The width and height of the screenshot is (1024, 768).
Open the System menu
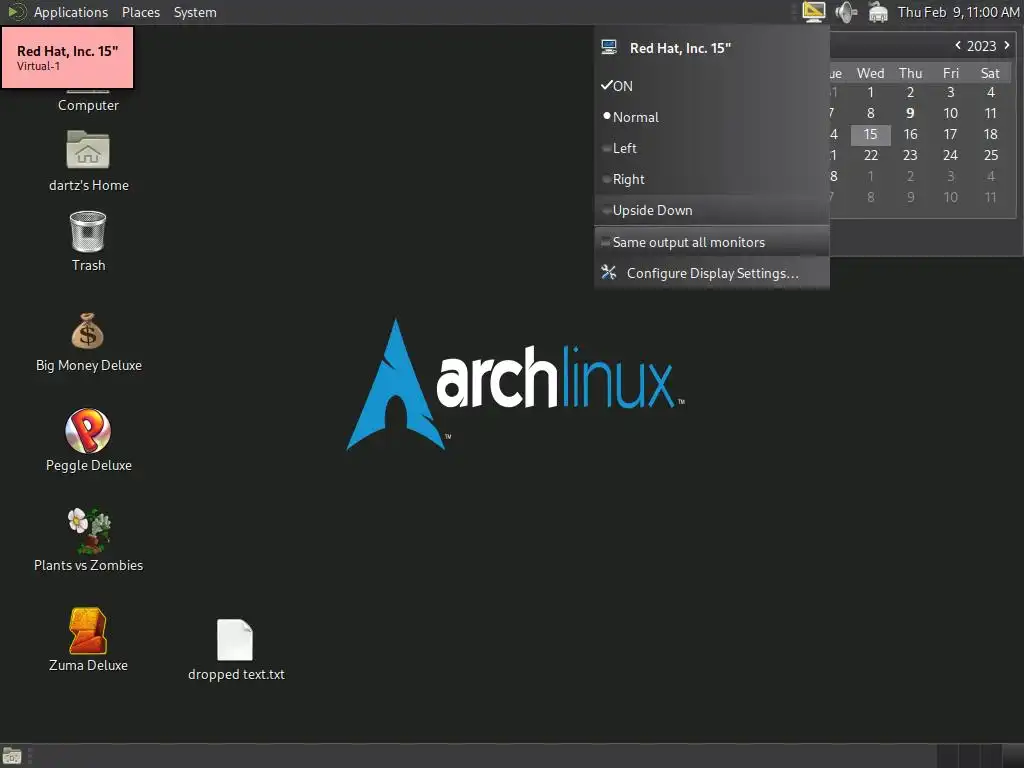pyautogui.click(x=195, y=12)
